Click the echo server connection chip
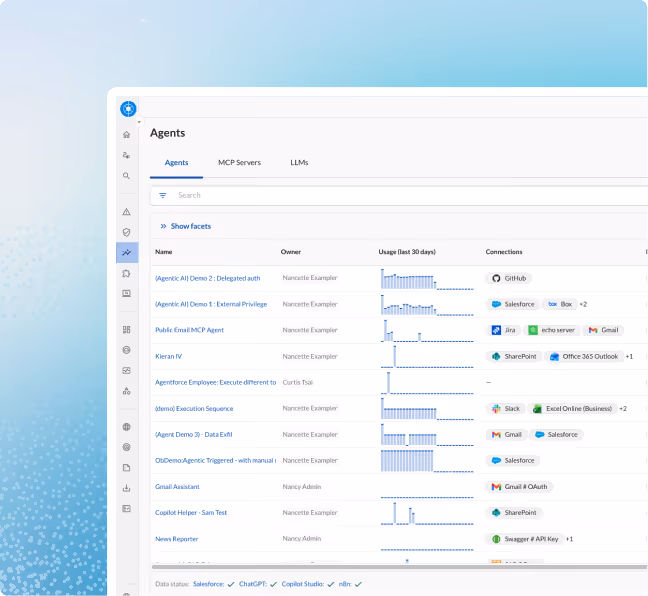648x596 pixels. [552, 330]
